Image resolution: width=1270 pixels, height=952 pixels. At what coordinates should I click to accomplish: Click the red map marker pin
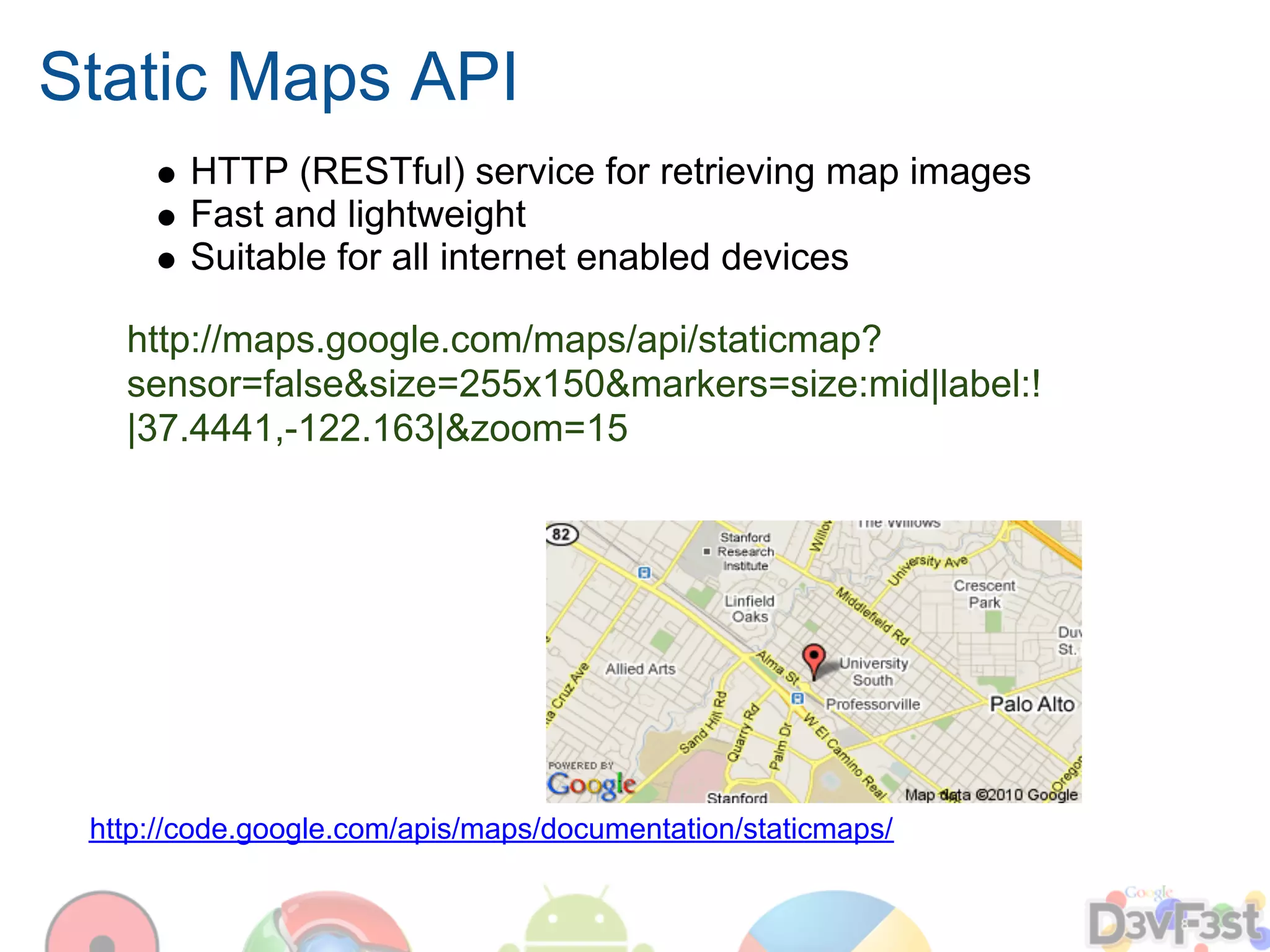(814, 662)
